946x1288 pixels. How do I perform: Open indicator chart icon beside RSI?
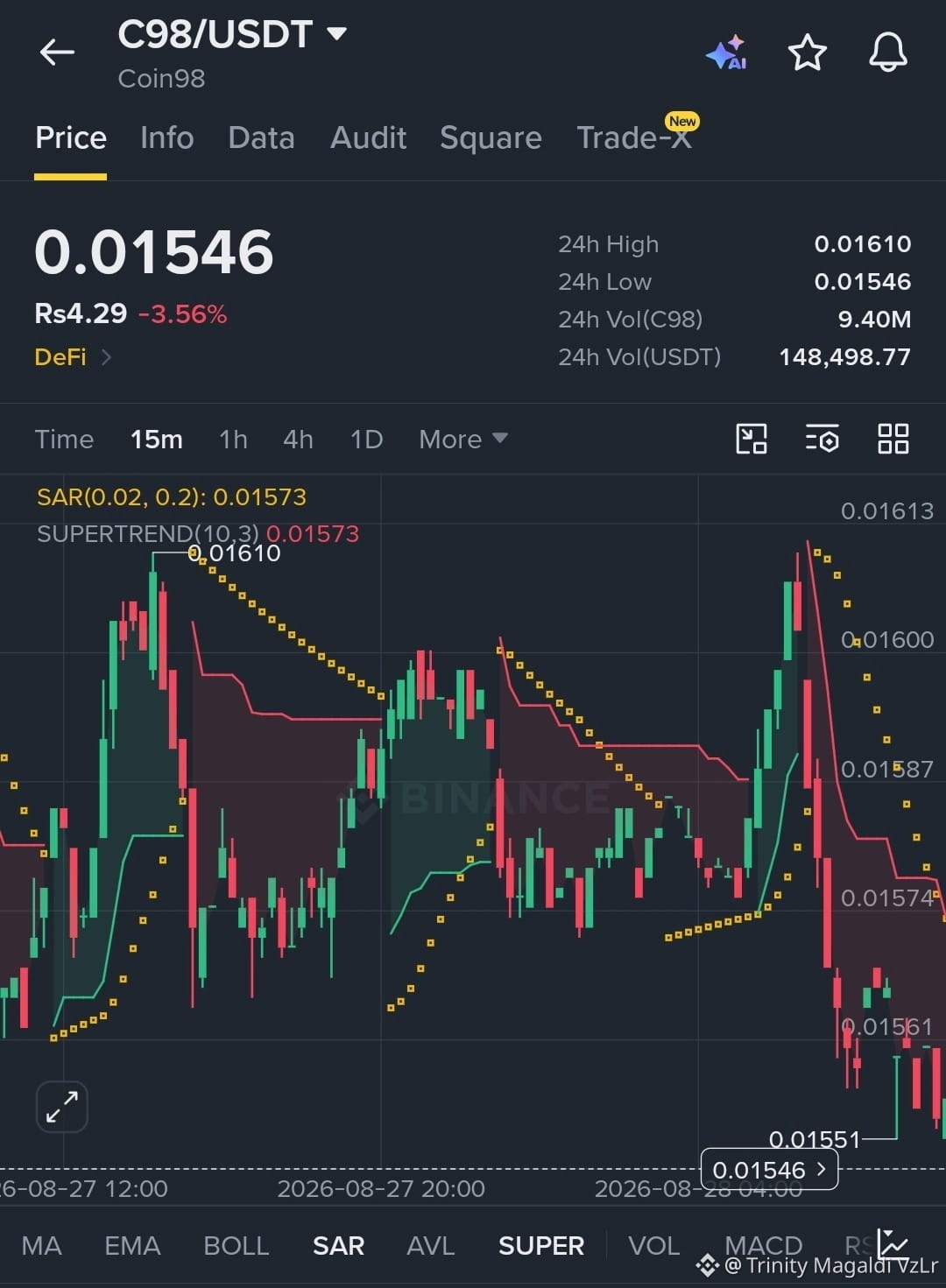click(893, 1244)
